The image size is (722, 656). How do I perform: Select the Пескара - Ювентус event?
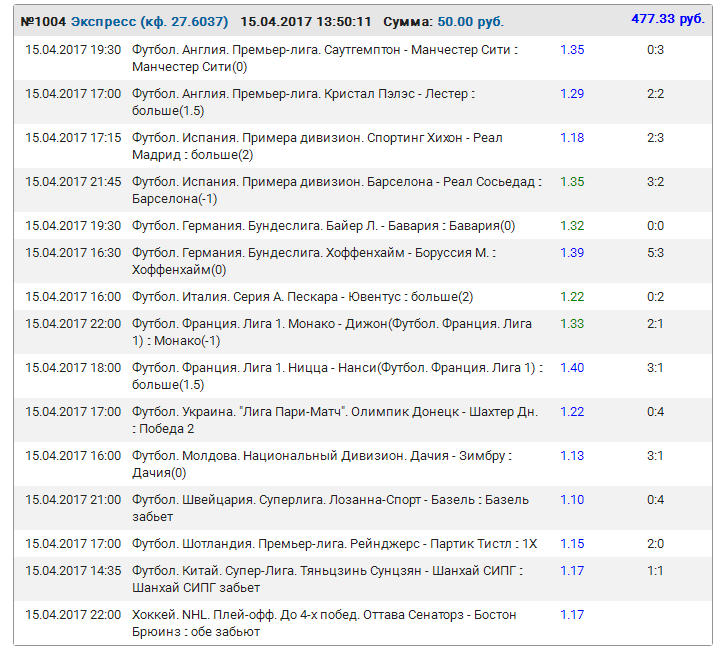303,297
